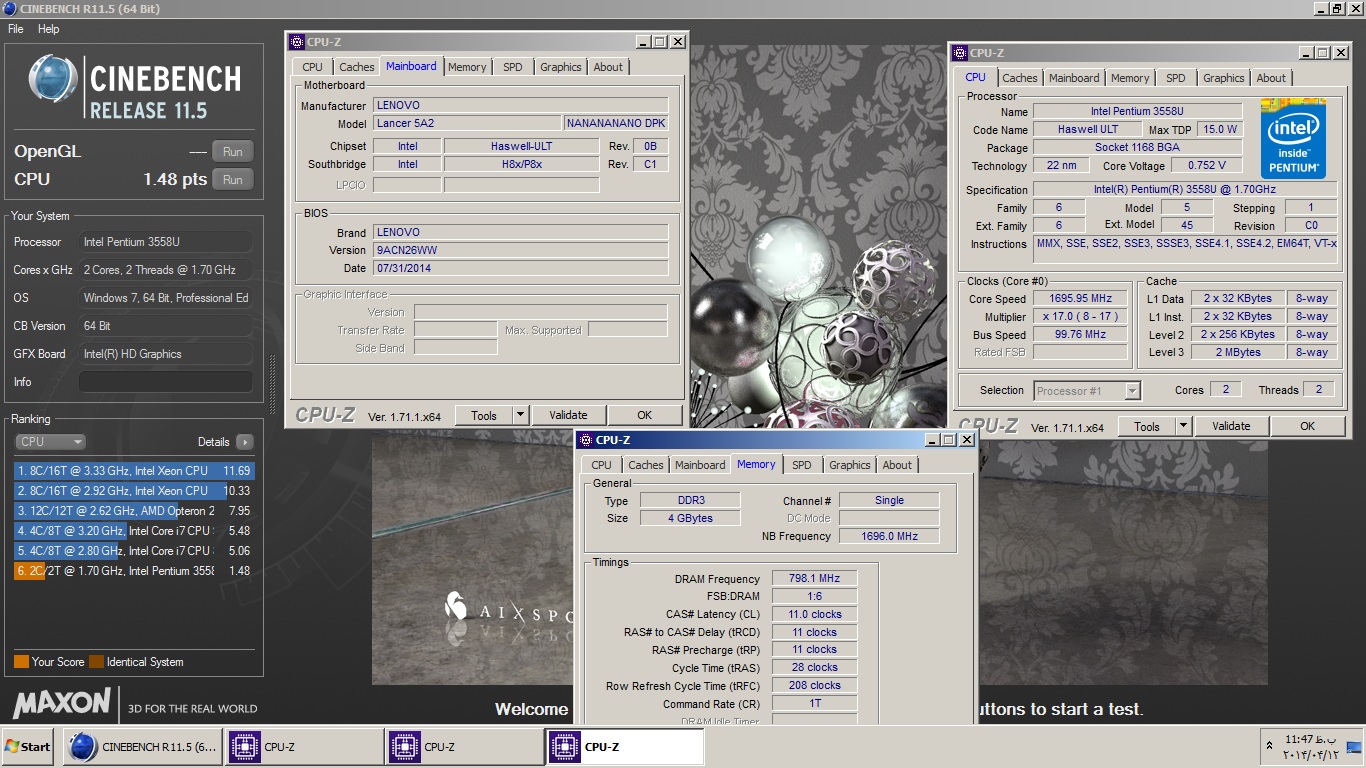Click the Identical System brown legend swatch
The height and width of the screenshot is (768, 1366).
coord(96,662)
